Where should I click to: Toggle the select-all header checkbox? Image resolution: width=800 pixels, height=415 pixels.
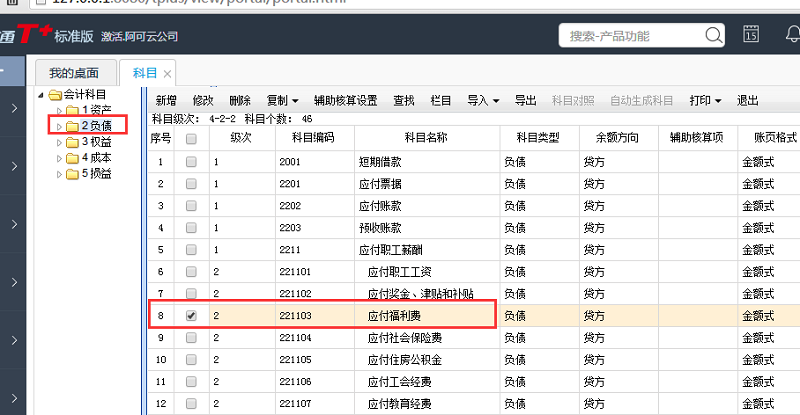191,139
